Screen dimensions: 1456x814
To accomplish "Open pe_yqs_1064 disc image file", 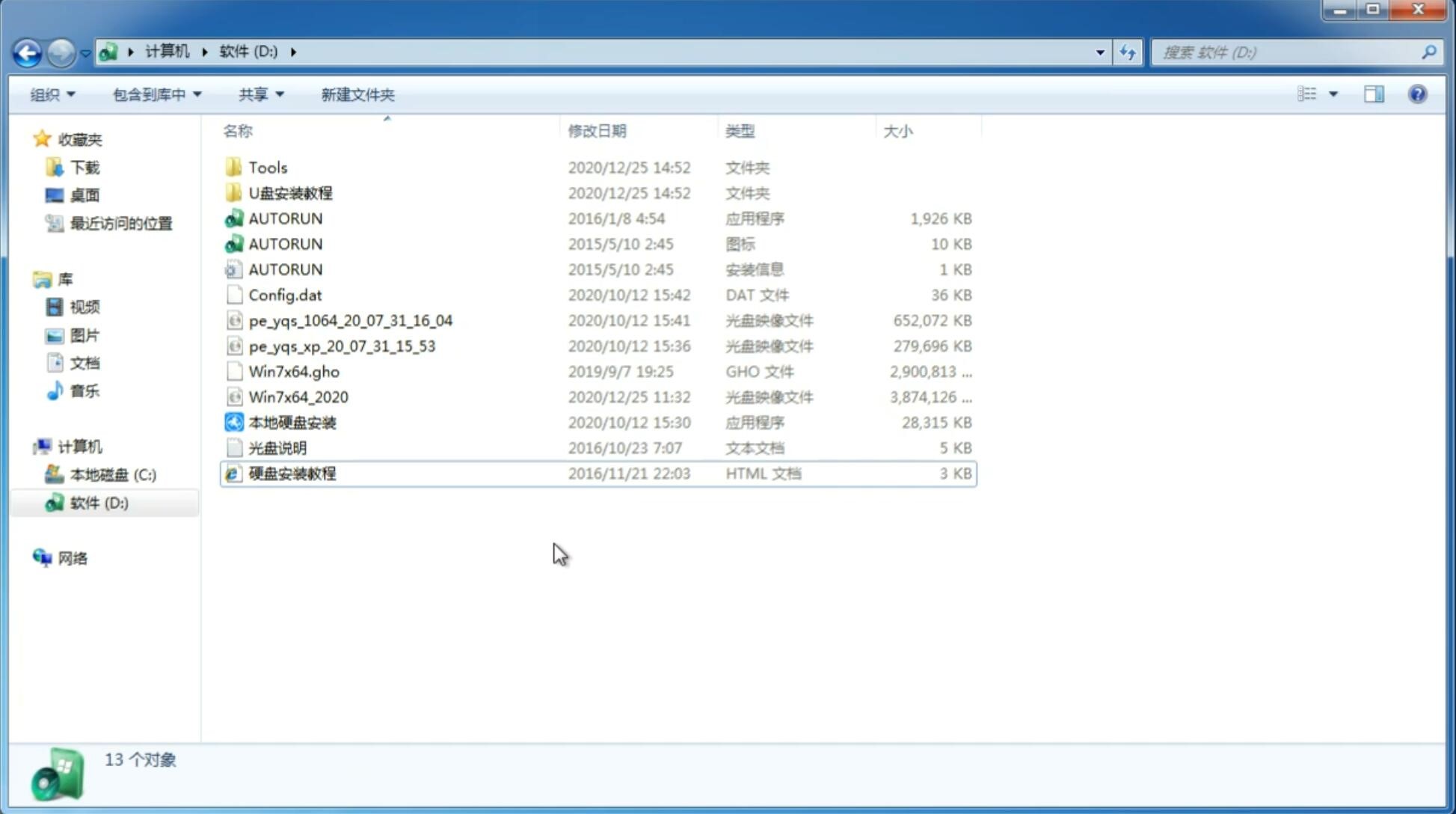I will coord(351,320).
